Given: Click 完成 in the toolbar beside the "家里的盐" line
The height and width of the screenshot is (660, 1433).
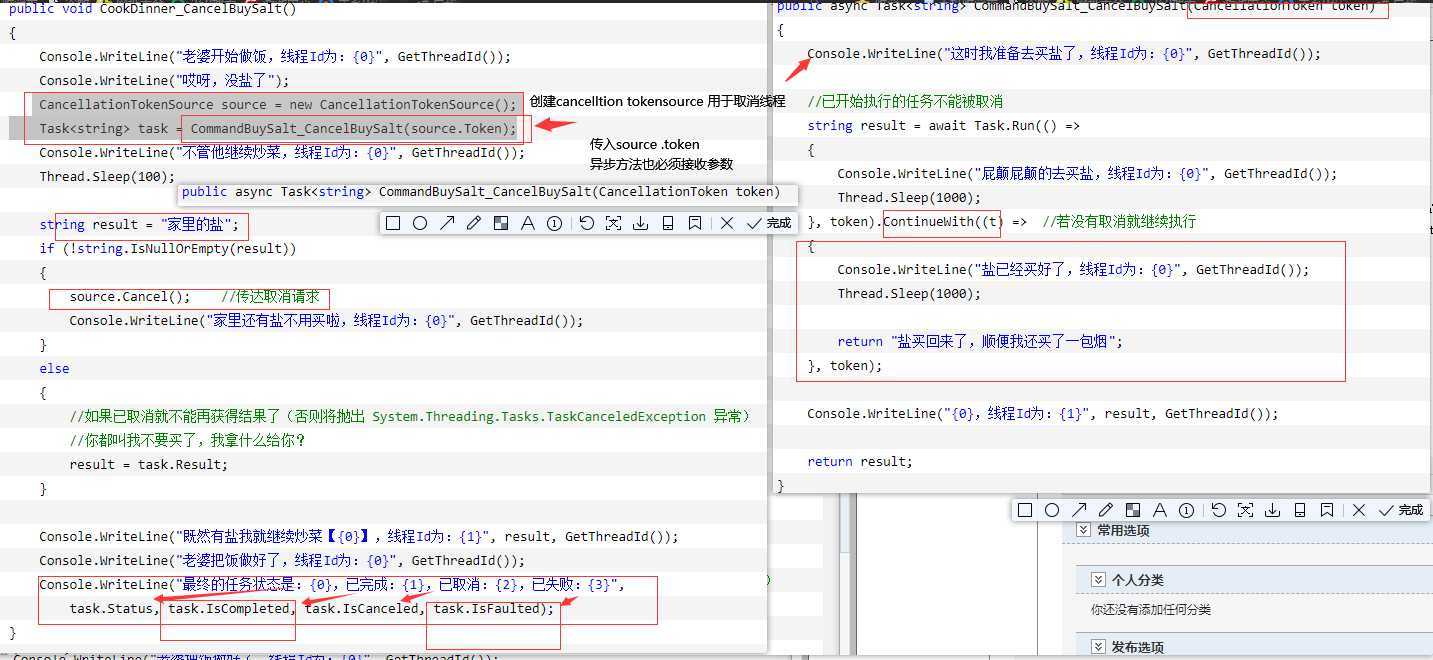Looking at the screenshot, I should (769, 223).
